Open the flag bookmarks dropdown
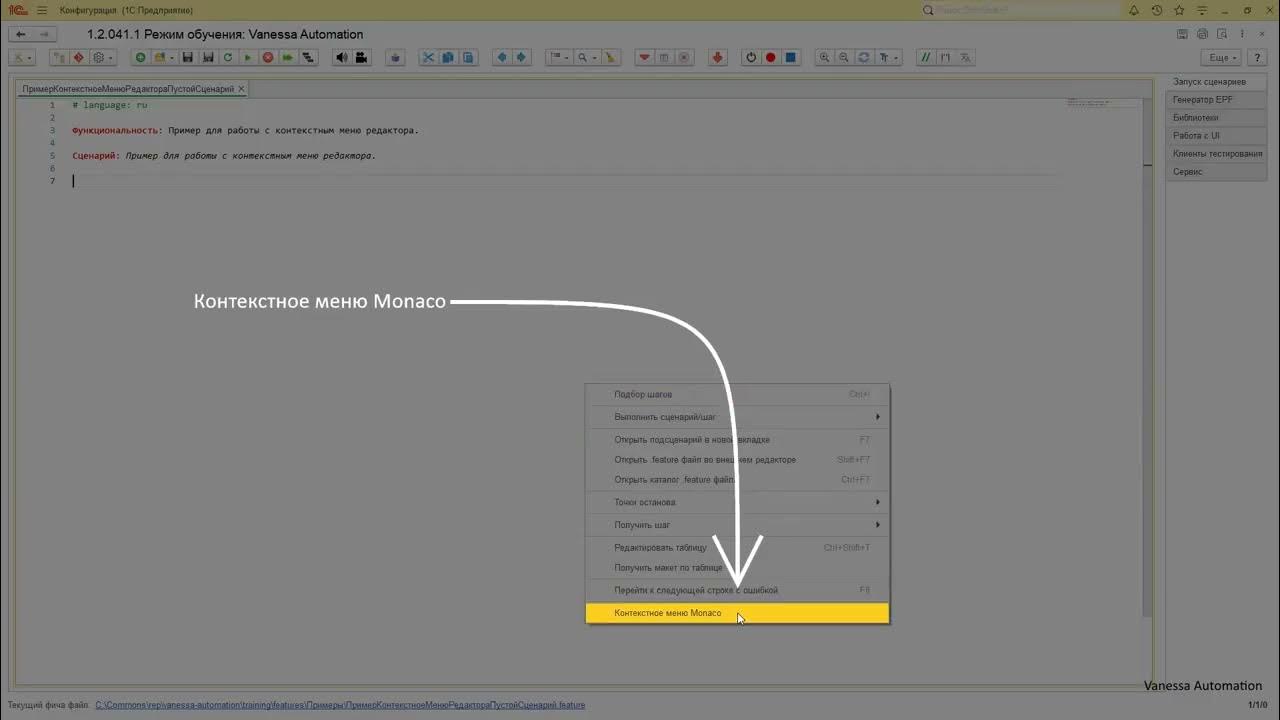1280x720 pixels. [559, 57]
